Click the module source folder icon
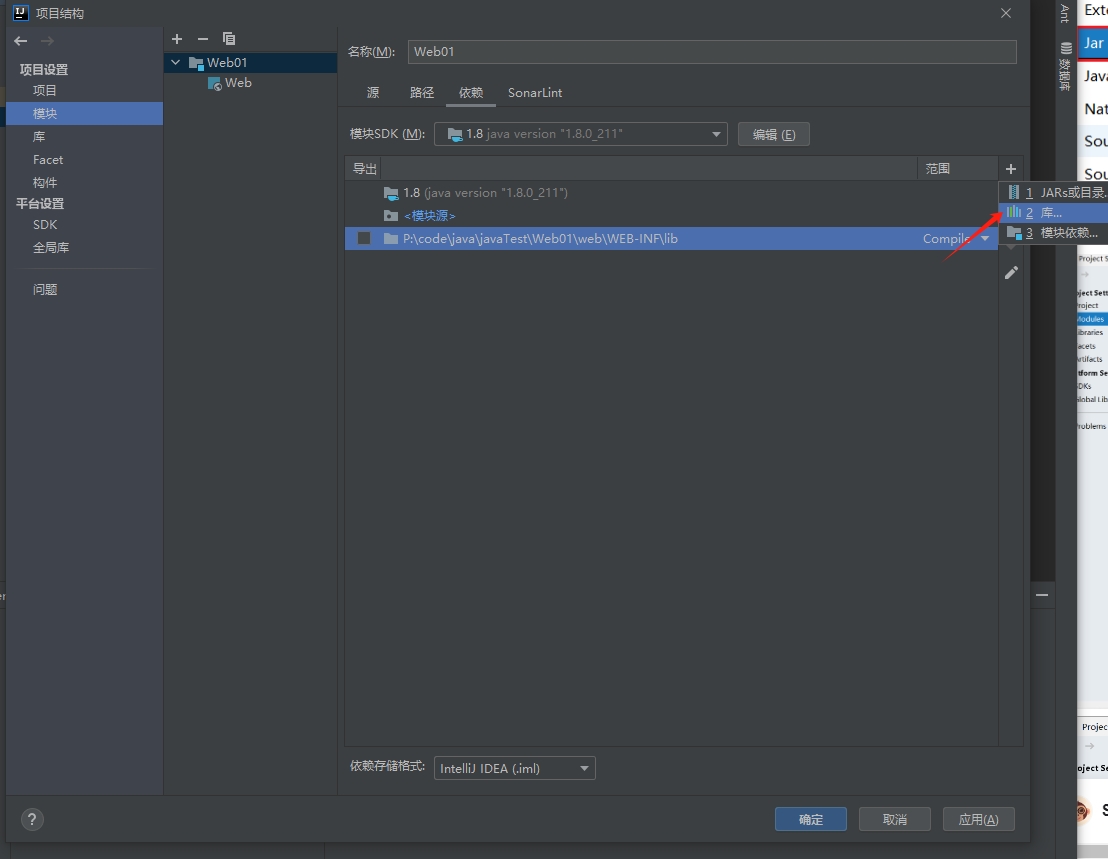 [391, 215]
